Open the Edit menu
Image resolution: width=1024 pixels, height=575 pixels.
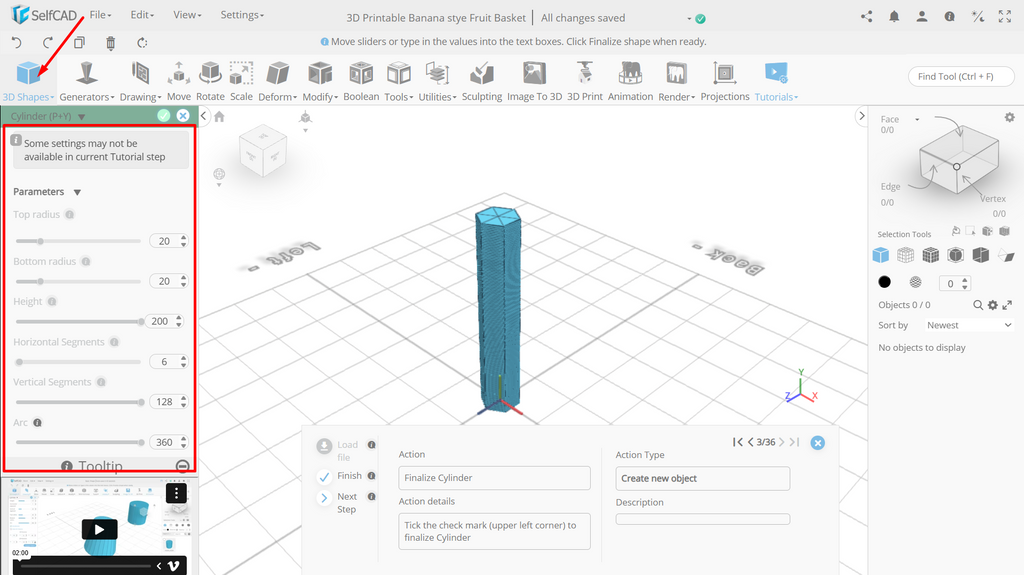click(142, 15)
